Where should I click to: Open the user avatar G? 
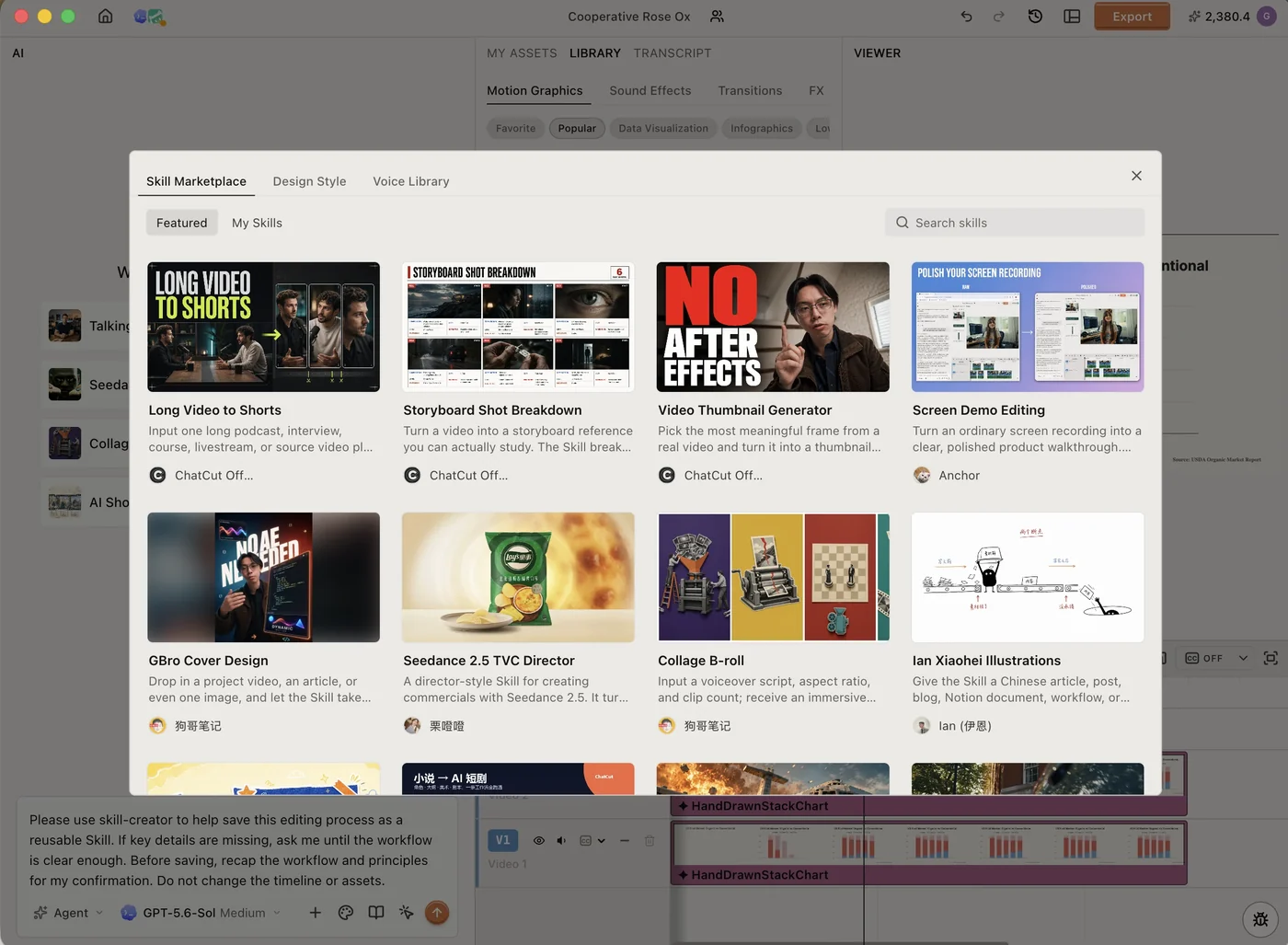(x=1267, y=17)
